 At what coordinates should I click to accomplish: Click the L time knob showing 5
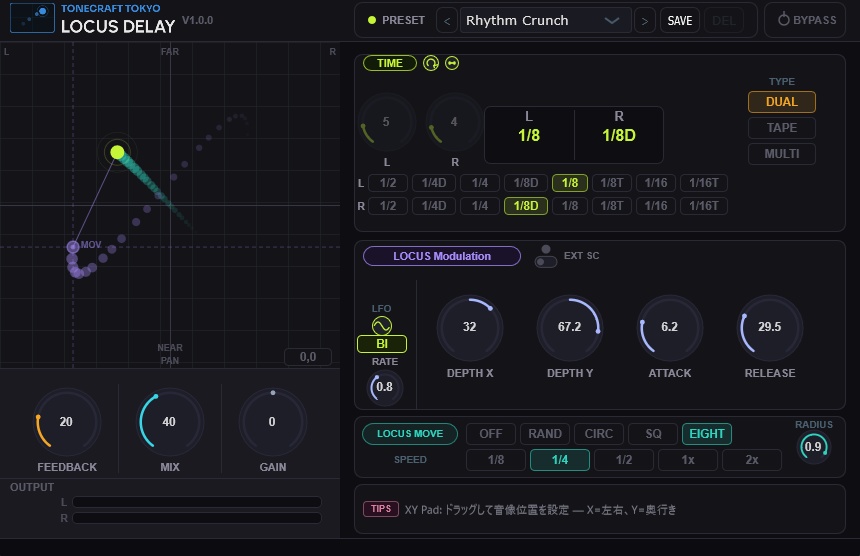(386, 122)
